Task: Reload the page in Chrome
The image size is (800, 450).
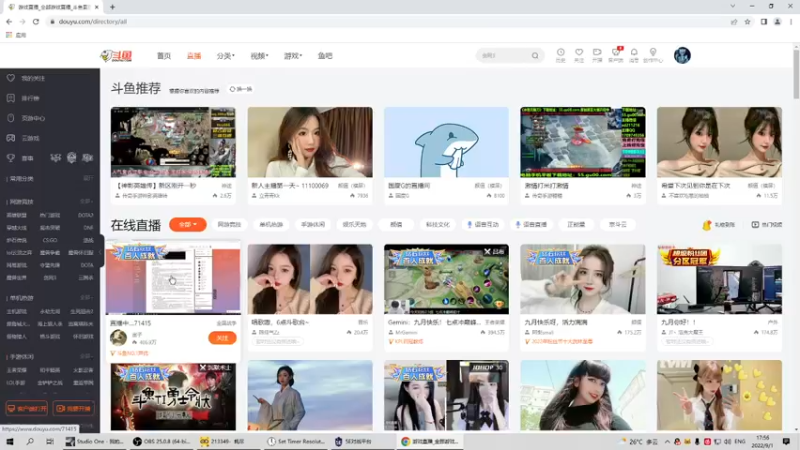Action: [36, 21]
